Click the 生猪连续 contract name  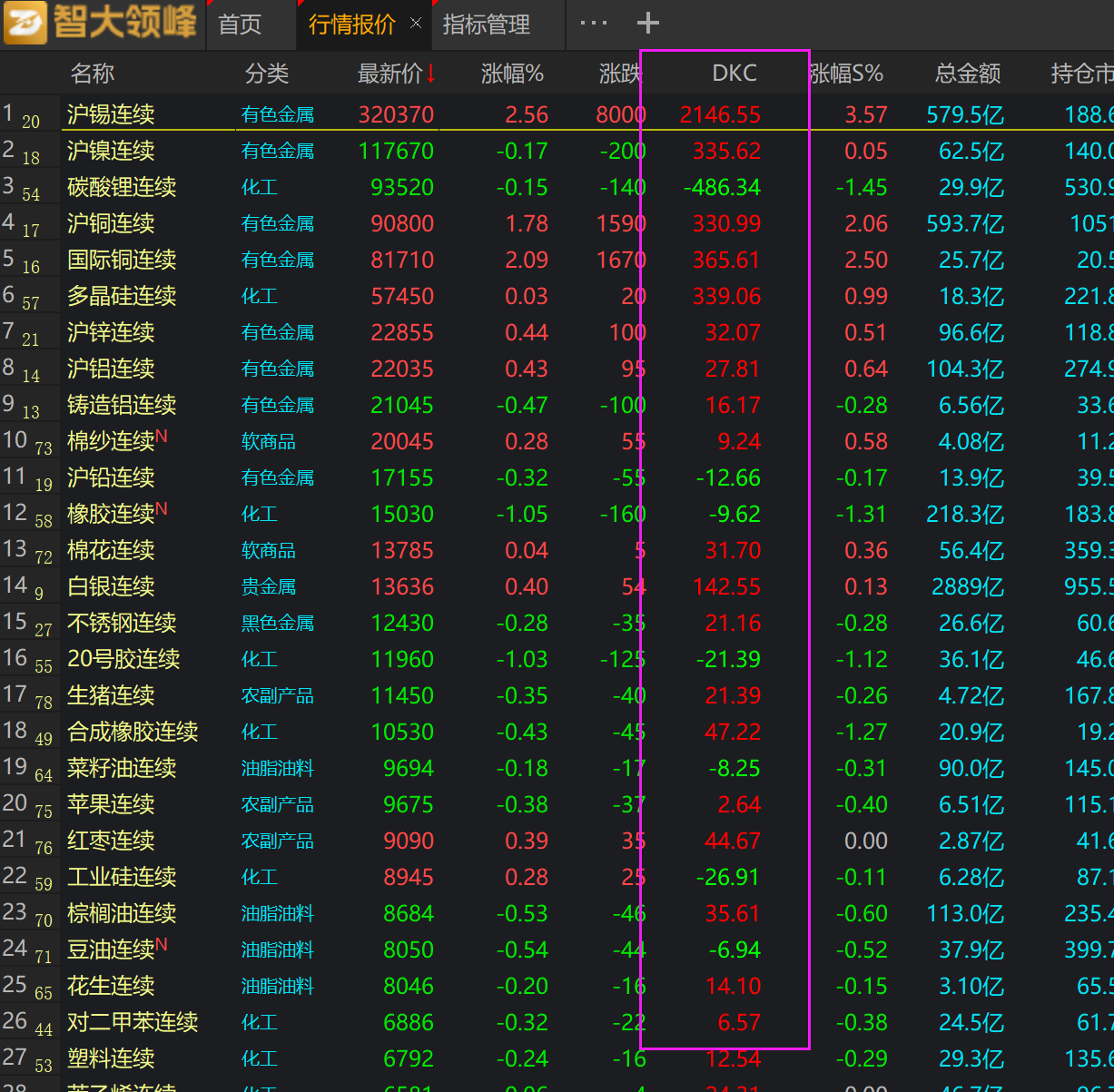111,695
